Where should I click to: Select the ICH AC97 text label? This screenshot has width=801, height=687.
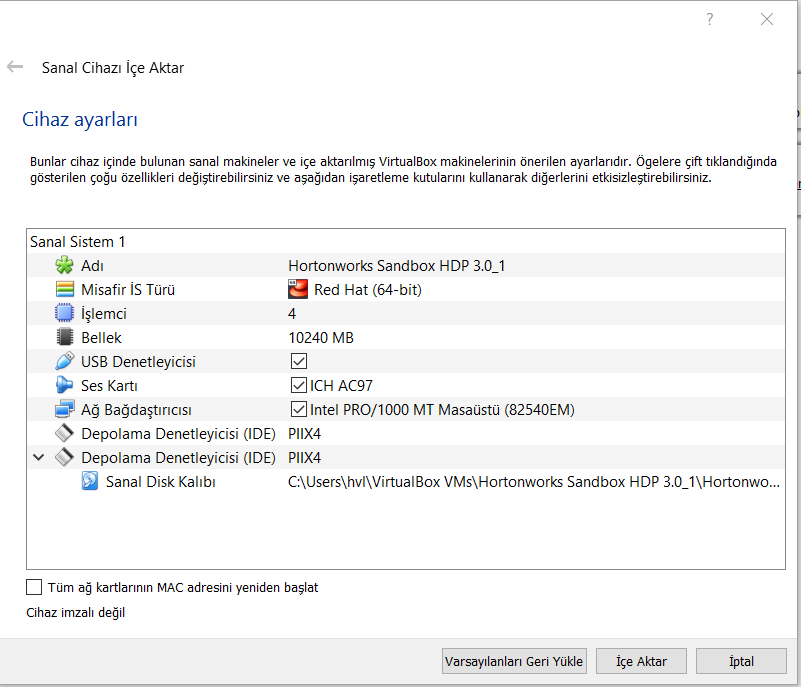tap(341, 386)
